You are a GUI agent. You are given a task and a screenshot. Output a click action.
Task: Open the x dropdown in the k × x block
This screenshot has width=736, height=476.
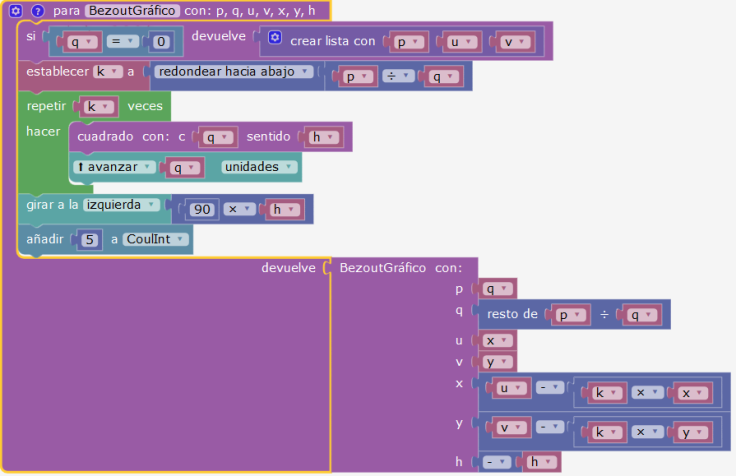click(695, 393)
